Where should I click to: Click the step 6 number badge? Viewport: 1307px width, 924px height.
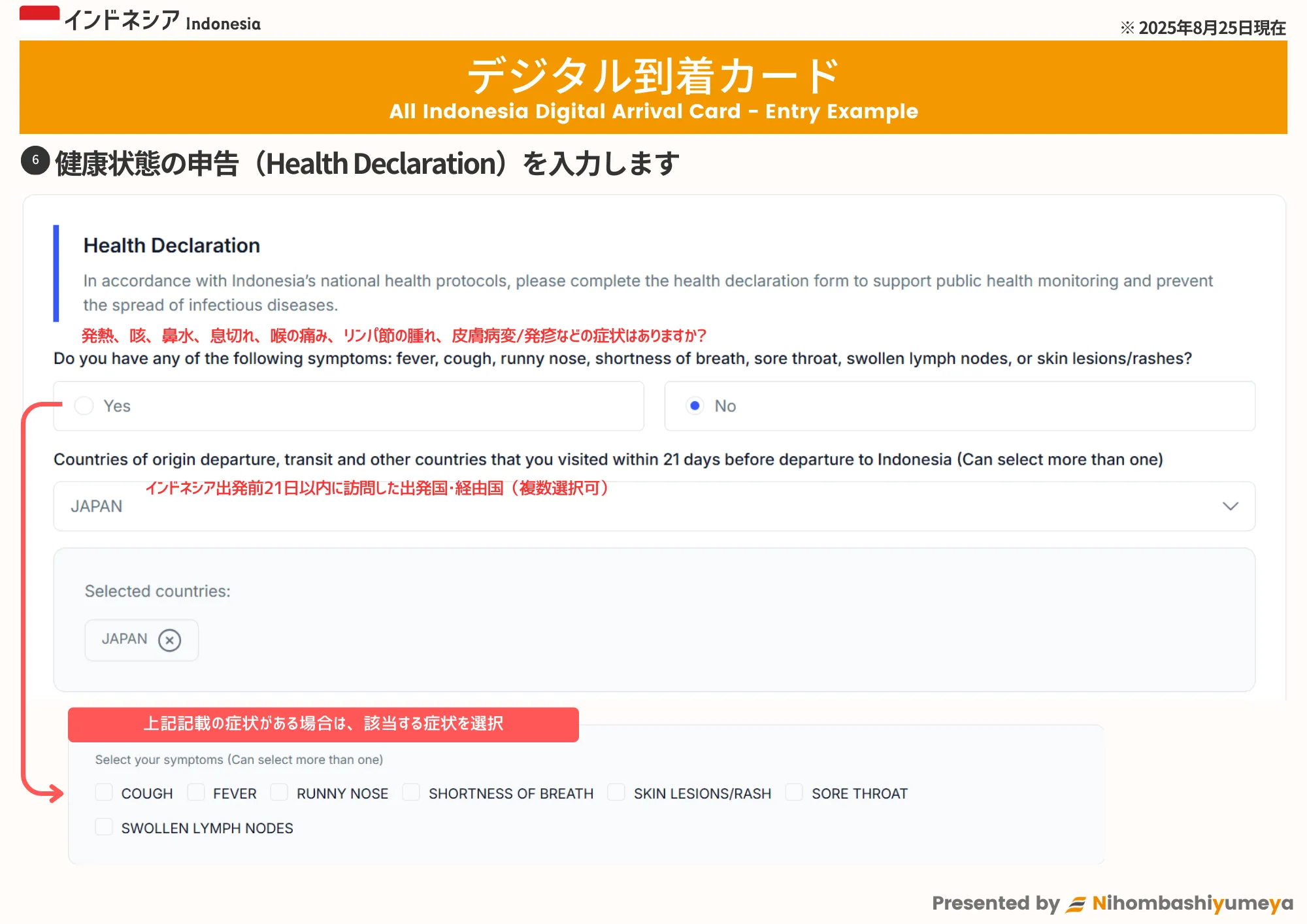click(x=35, y=161)
